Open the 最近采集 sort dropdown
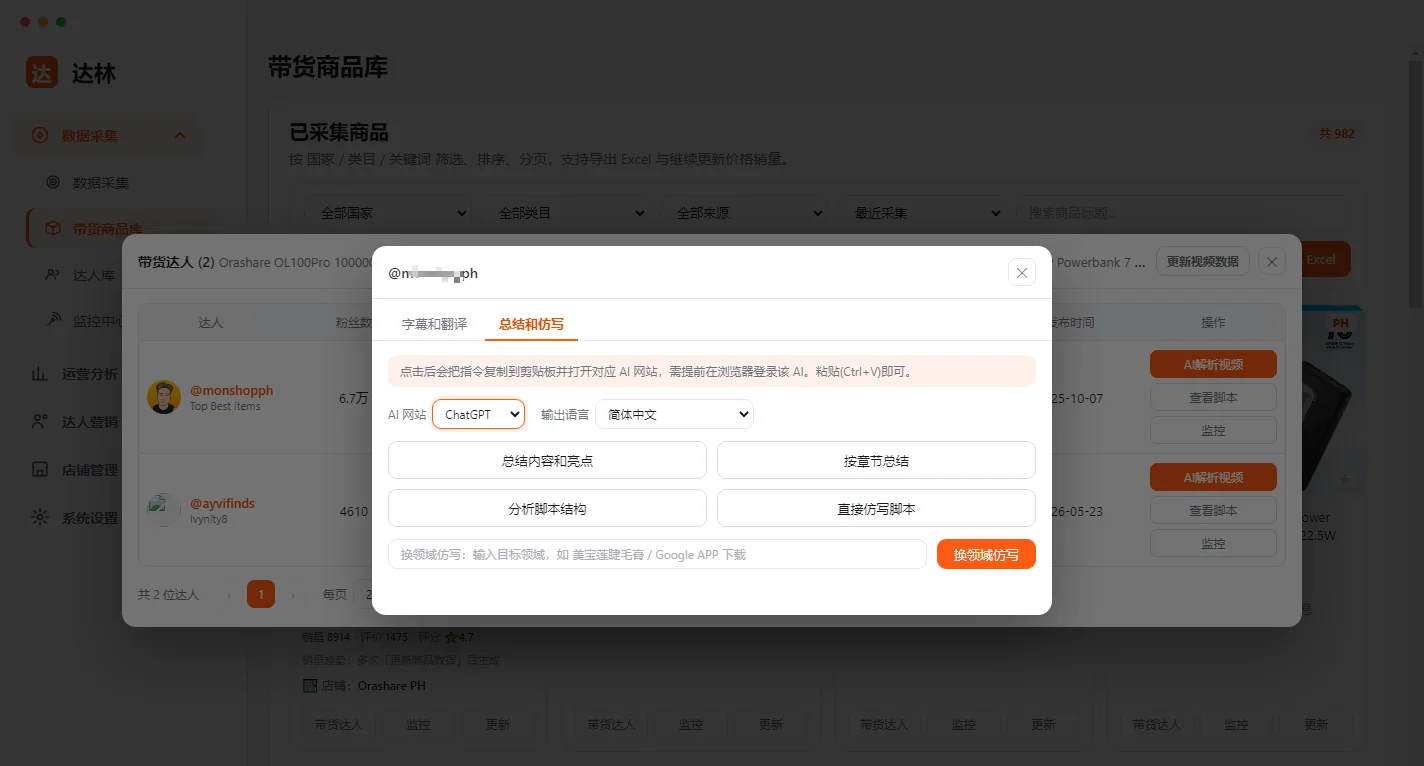Viewport: 1424px width, 766px height. [x=923, y=213]
